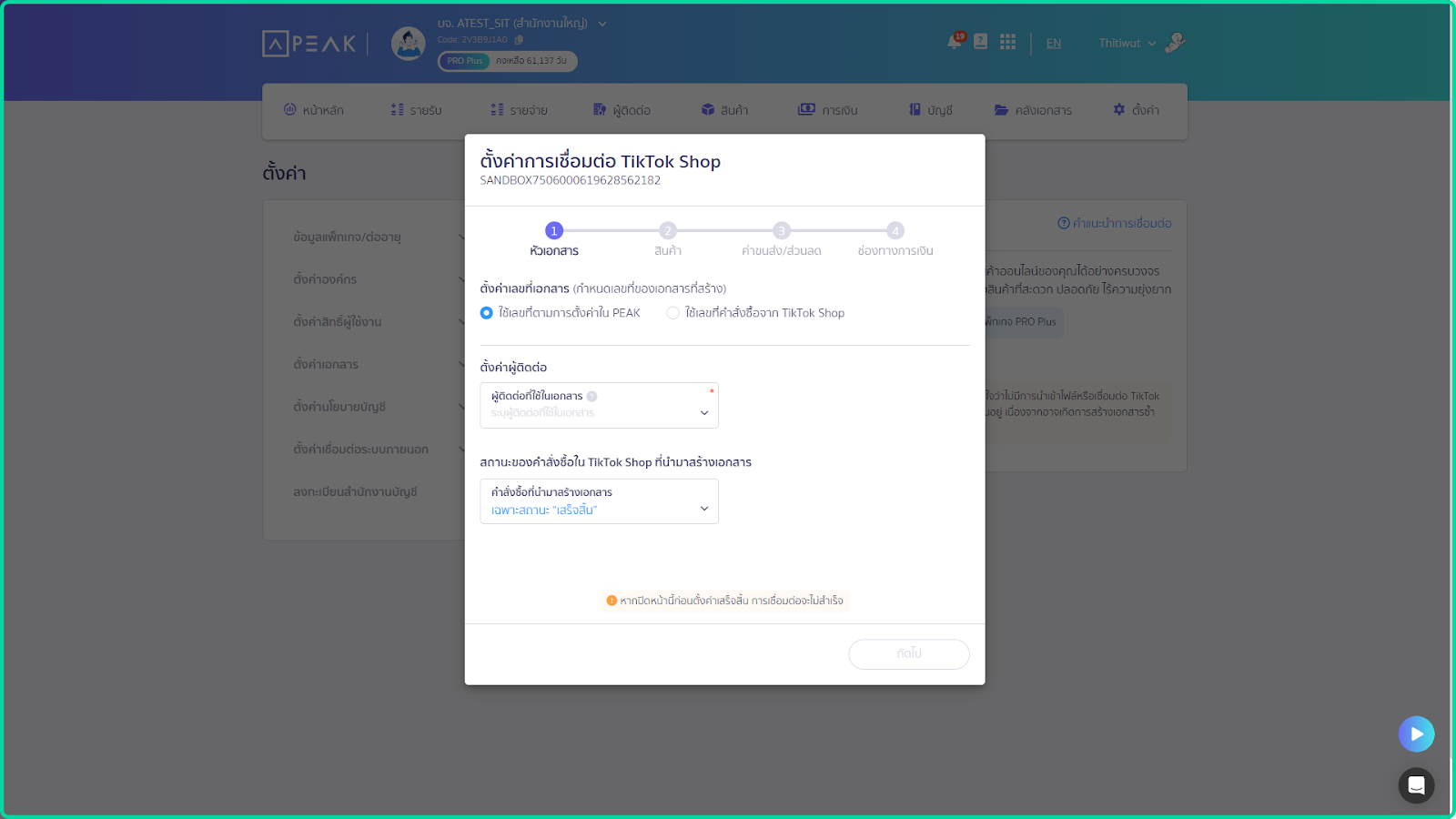Open the company avatar picture
Screen dimensions: 1456x819
click(x=408, y=43)
